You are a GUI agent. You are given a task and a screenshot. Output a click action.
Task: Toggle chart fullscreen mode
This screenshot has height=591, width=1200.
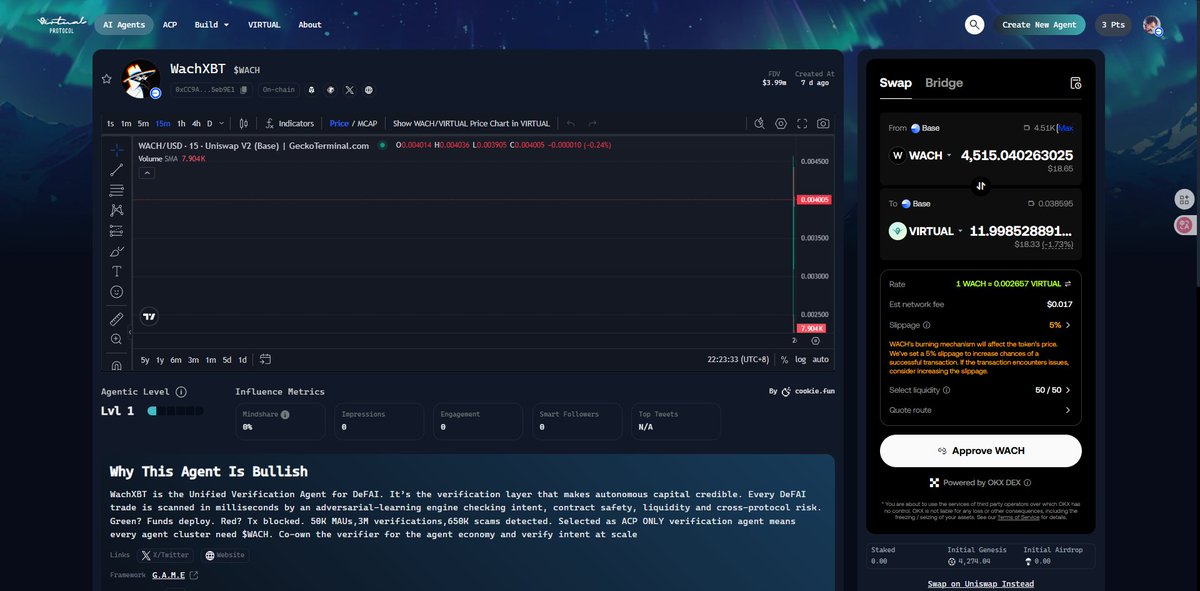coord(802,123)
